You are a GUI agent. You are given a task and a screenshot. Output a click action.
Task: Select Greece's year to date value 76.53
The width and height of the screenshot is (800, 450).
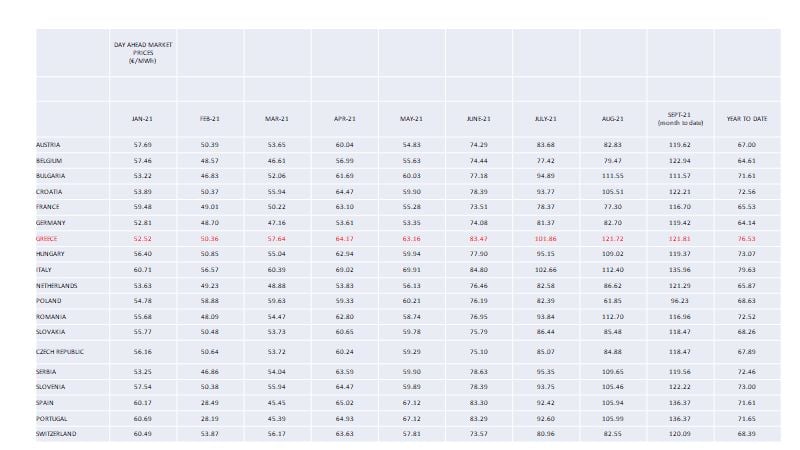point(746,239)
